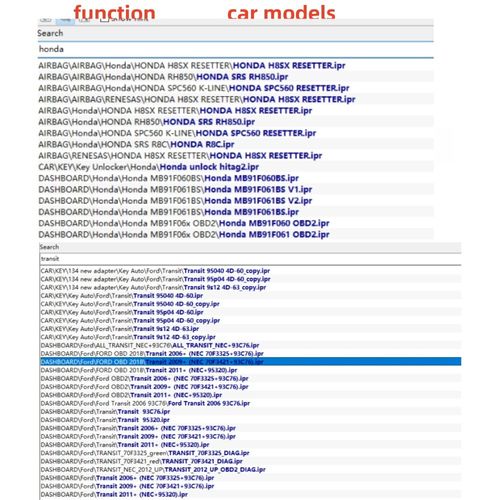Select Key Auto Transit 95p04 4D-60.ipr row
The image size is (500, 500).
click(x=250, y=312)
